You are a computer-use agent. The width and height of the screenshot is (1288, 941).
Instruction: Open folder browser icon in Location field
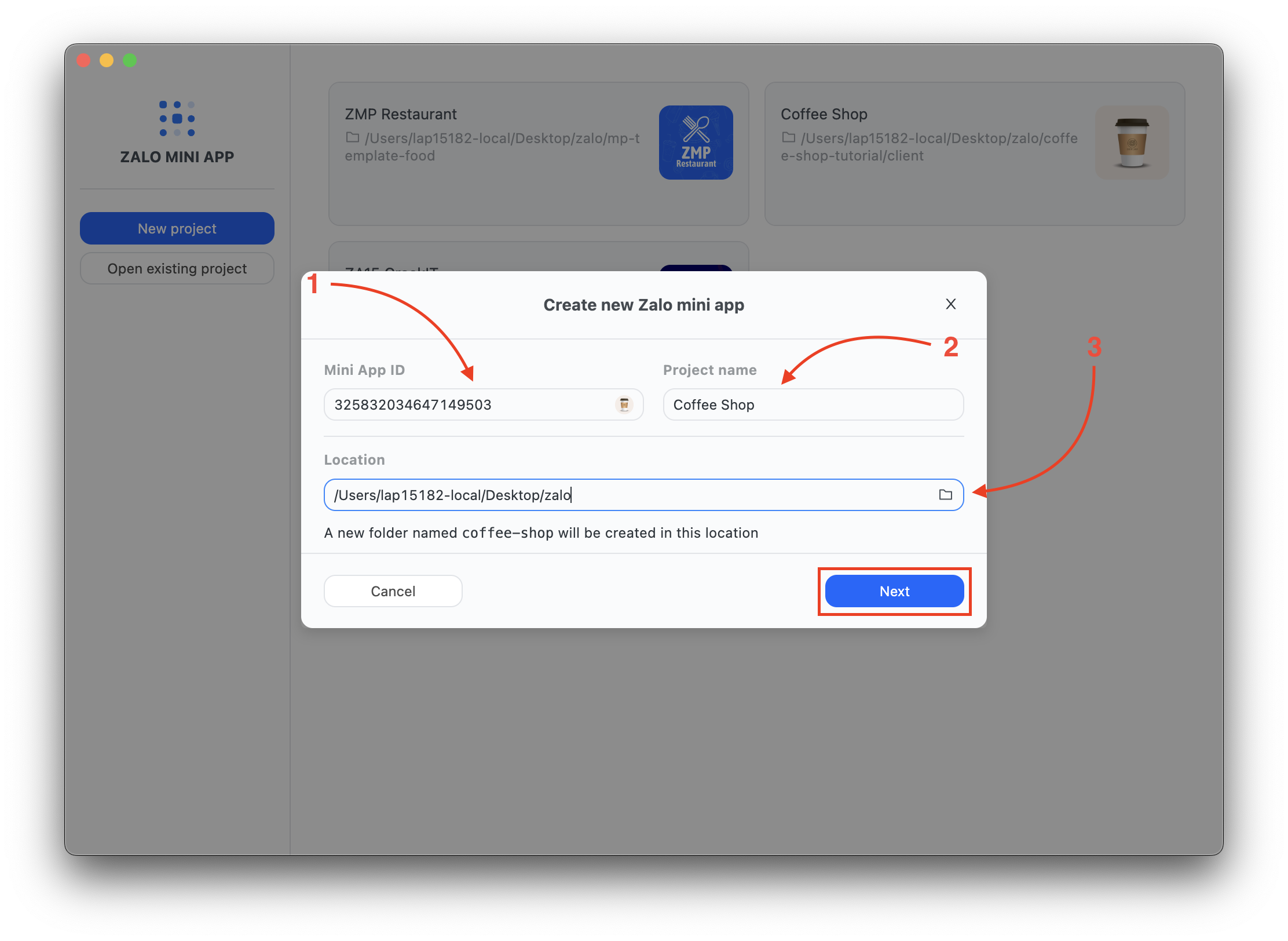[x=946, y=495]
